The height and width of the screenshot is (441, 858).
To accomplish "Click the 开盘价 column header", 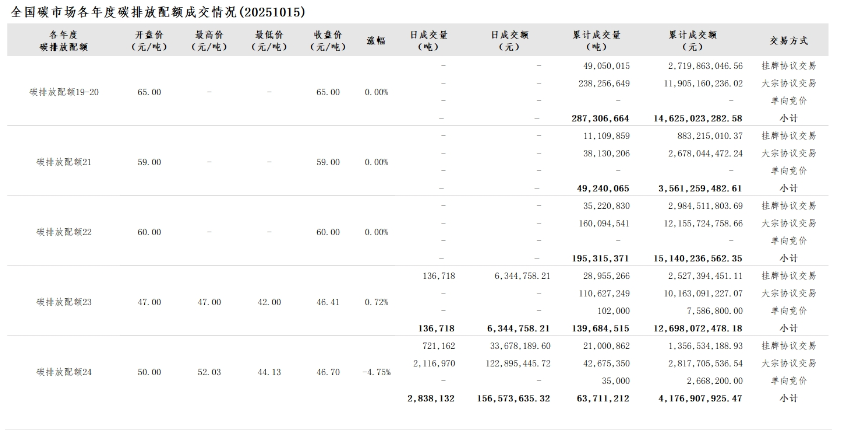I will (x=149, y=40).
